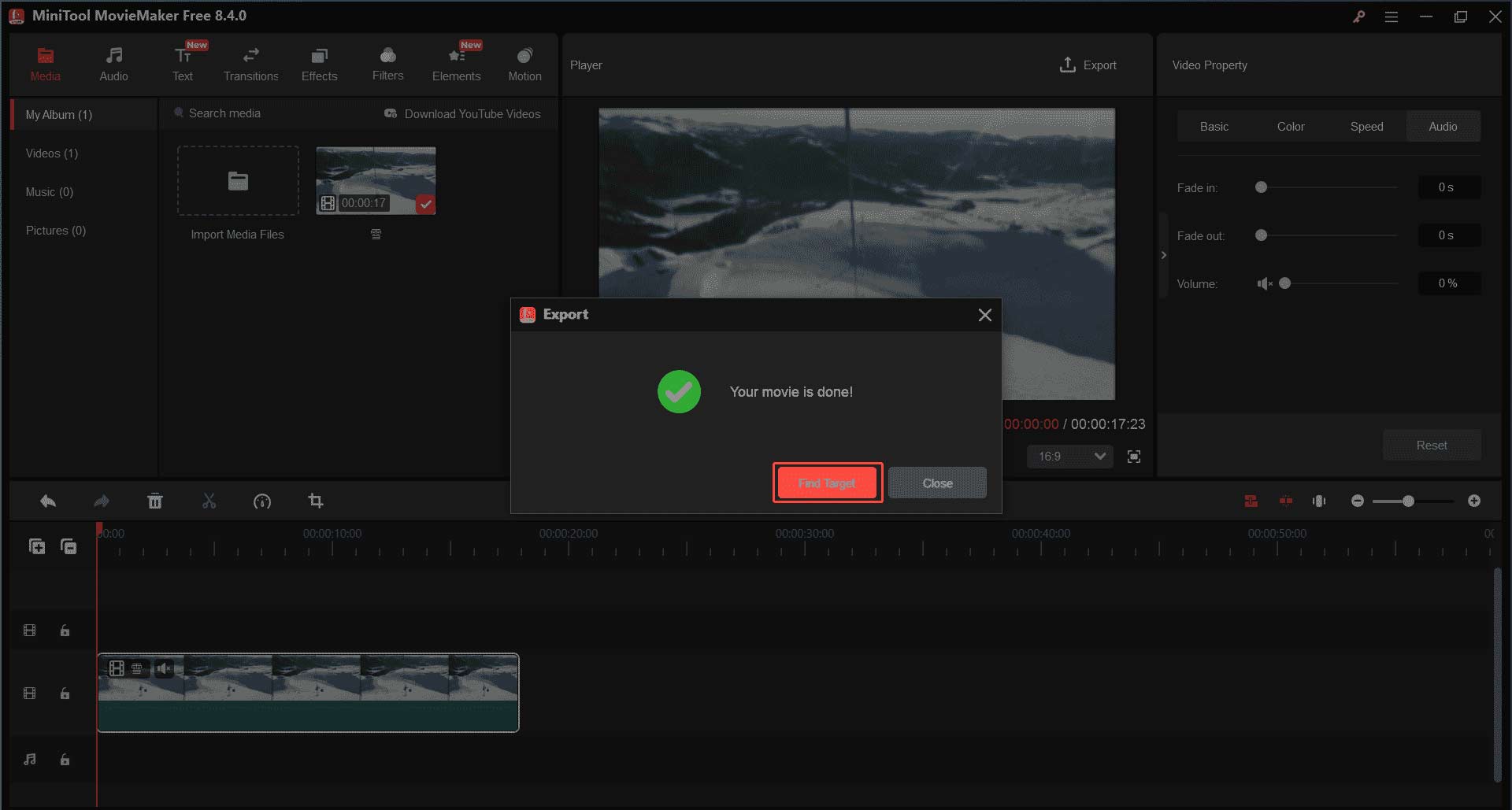Collapse the Video Property panel chevron

click(x=1163, y=254)
